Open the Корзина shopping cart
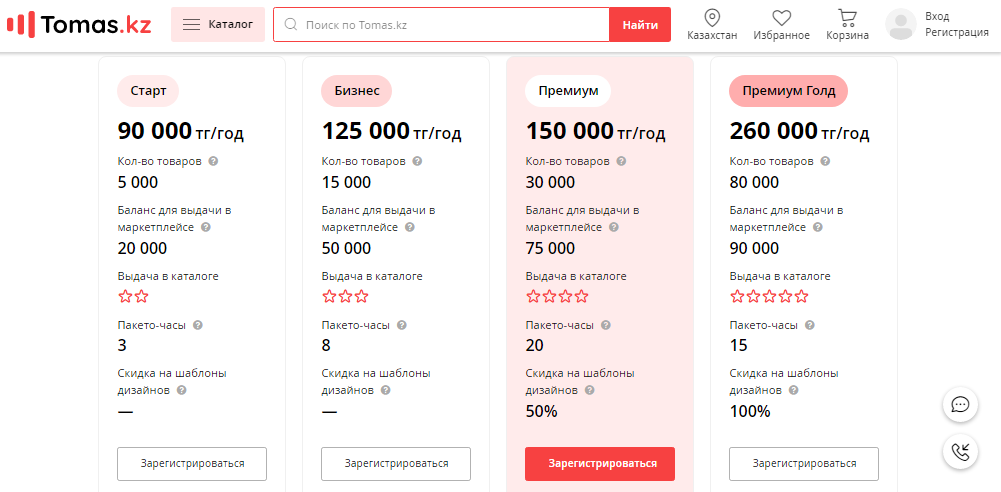The image size is (1001, 492). [x=847, y=18]
